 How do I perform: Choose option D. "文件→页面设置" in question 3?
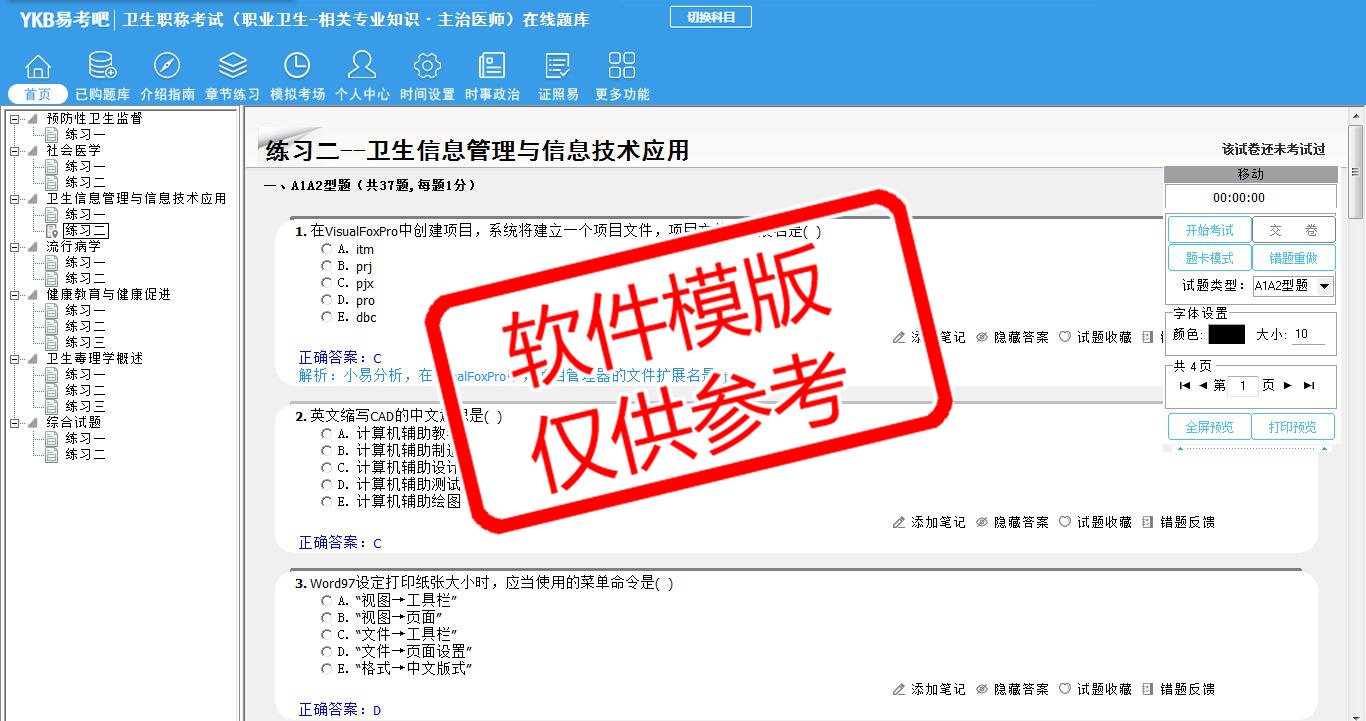point(327,651)
